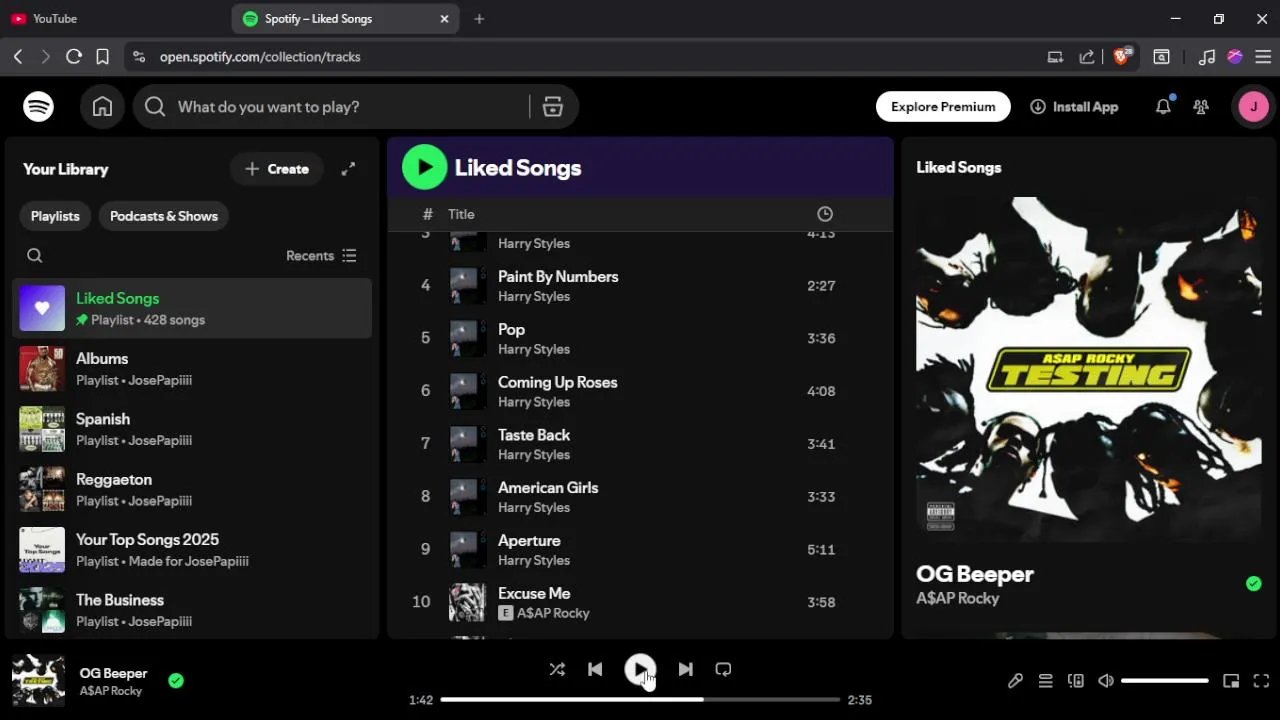
Task: Open Liked Songs in the library
Action: click(192, 308)
